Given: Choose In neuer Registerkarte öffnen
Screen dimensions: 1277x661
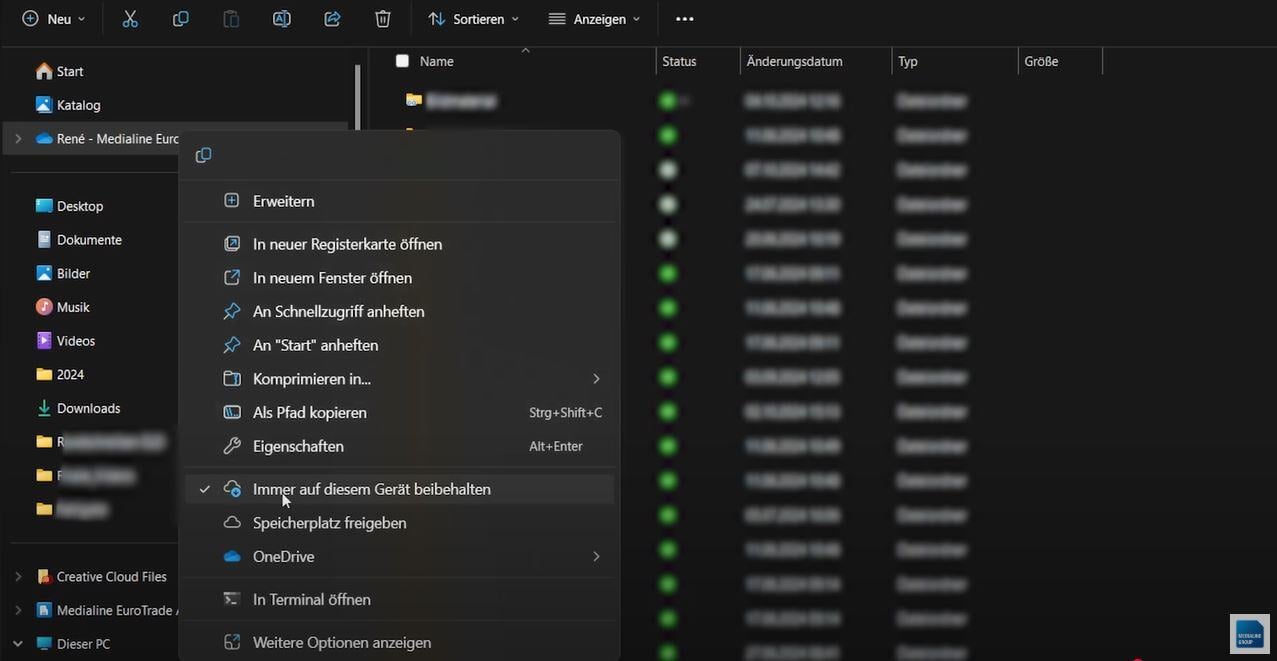Looking at the screenshot, I should 400,244.
